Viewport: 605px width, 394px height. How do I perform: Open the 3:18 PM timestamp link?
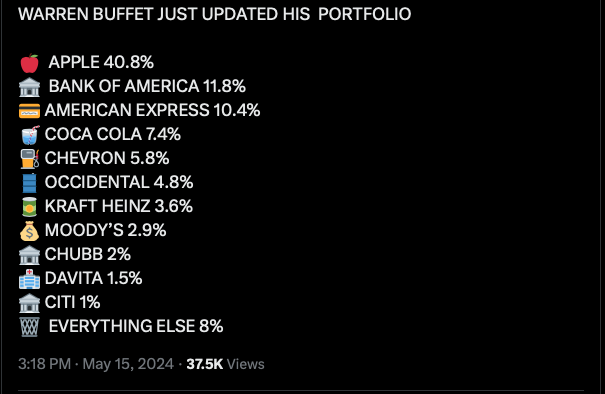(x=44, y=364)
